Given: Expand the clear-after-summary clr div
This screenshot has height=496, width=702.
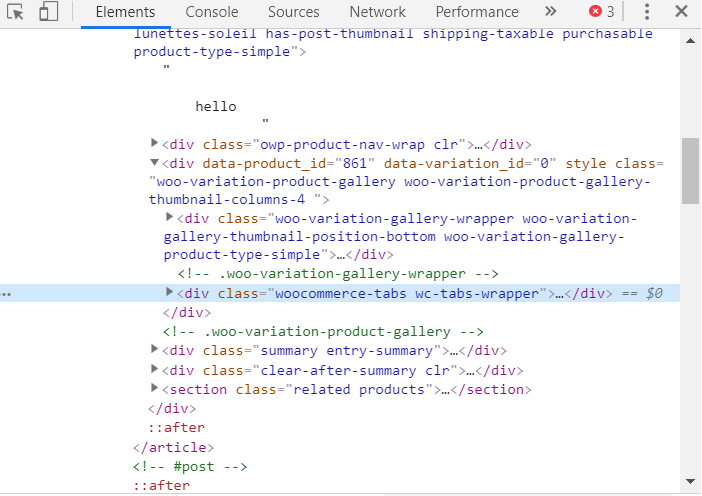Looking at the screenshot, I should tap(154, 369).
